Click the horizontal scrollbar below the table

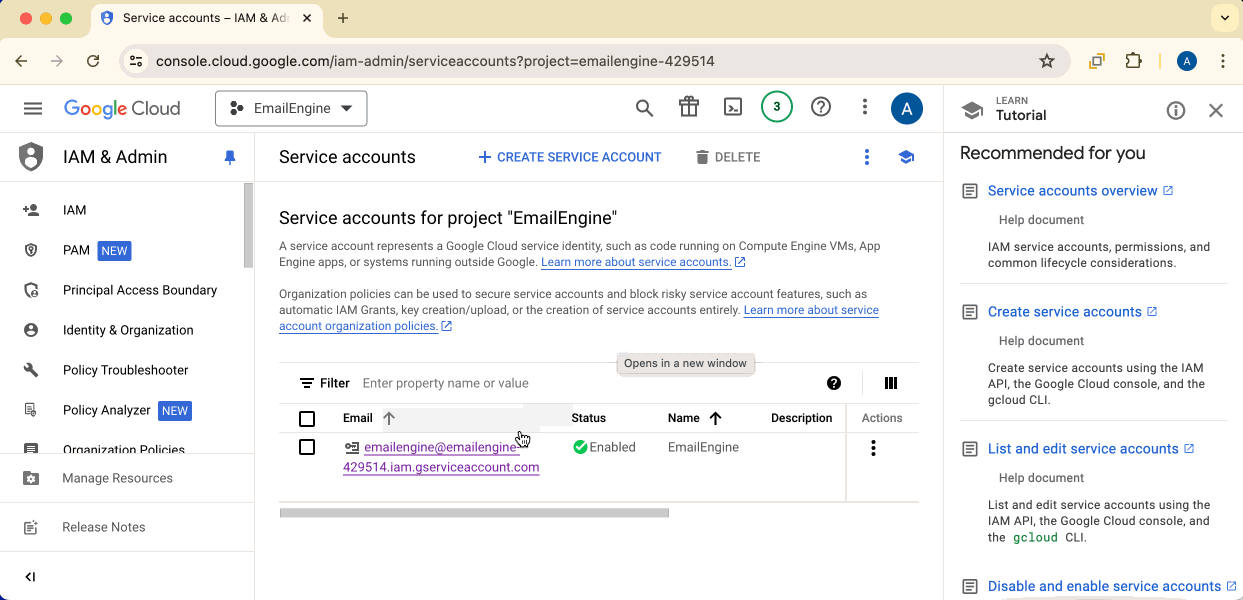tap(474, 513)
